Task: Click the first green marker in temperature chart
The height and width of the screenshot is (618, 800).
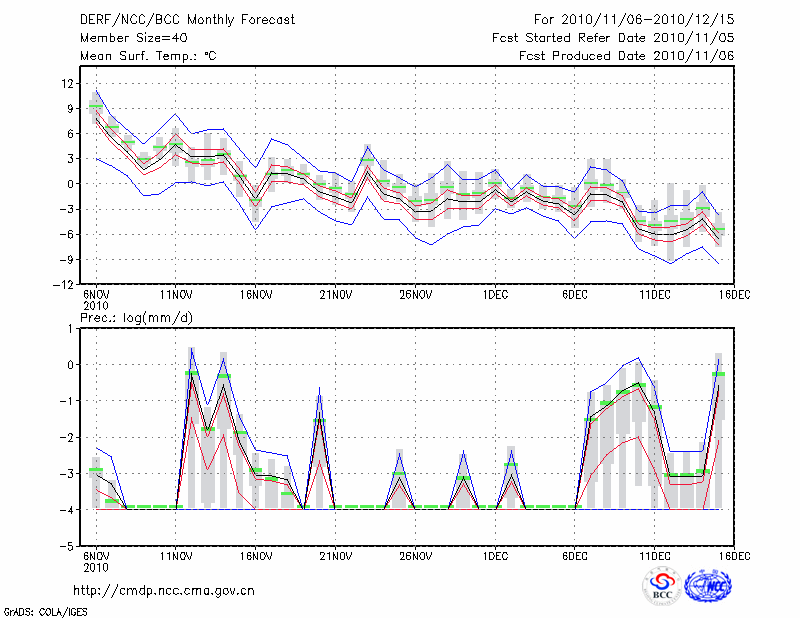Action: tap(96, 106)
